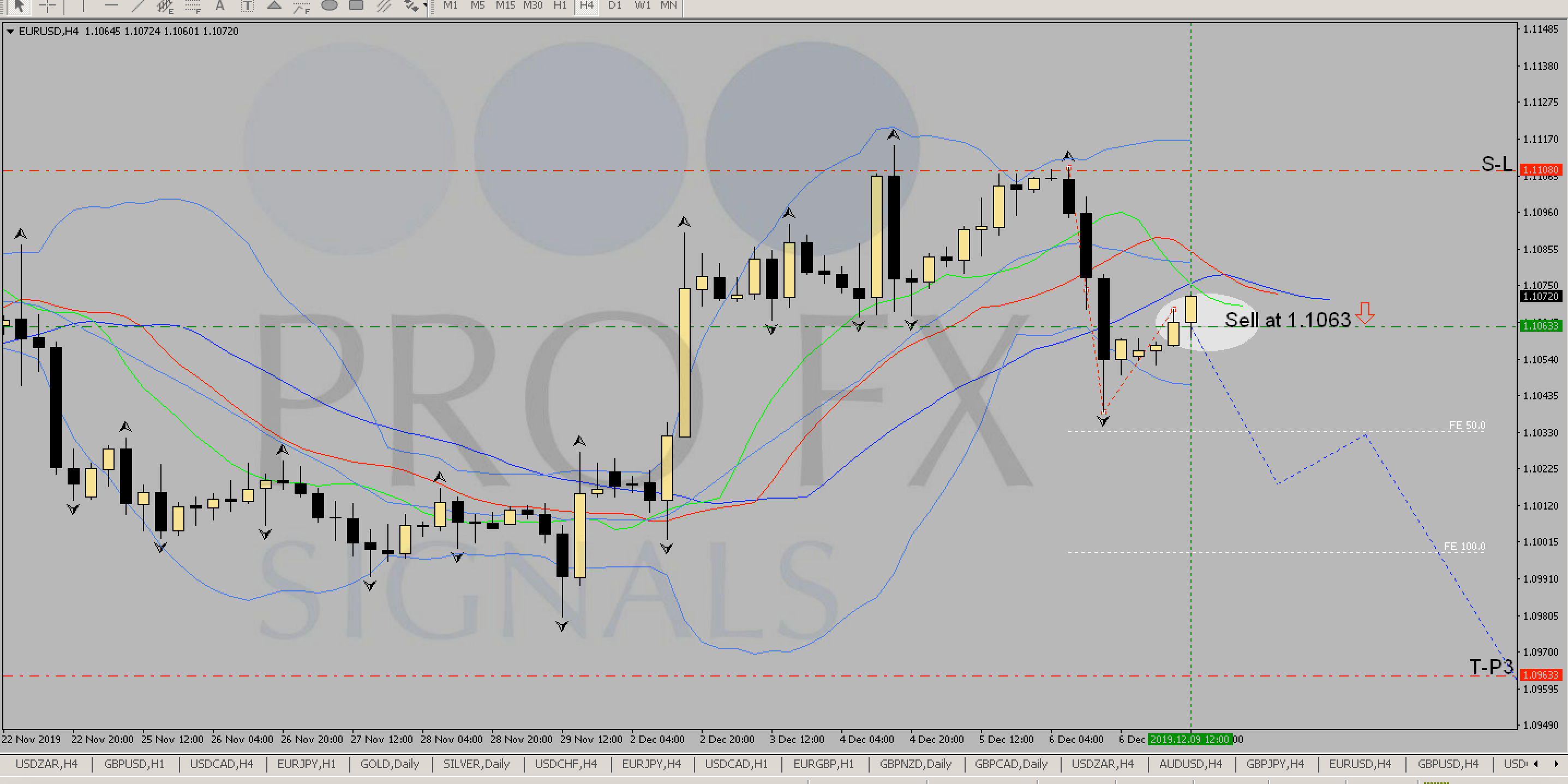Open the GBPJPY,H4 chart tab
This screenshot has width=1568, height=784.
[1274, 764]
